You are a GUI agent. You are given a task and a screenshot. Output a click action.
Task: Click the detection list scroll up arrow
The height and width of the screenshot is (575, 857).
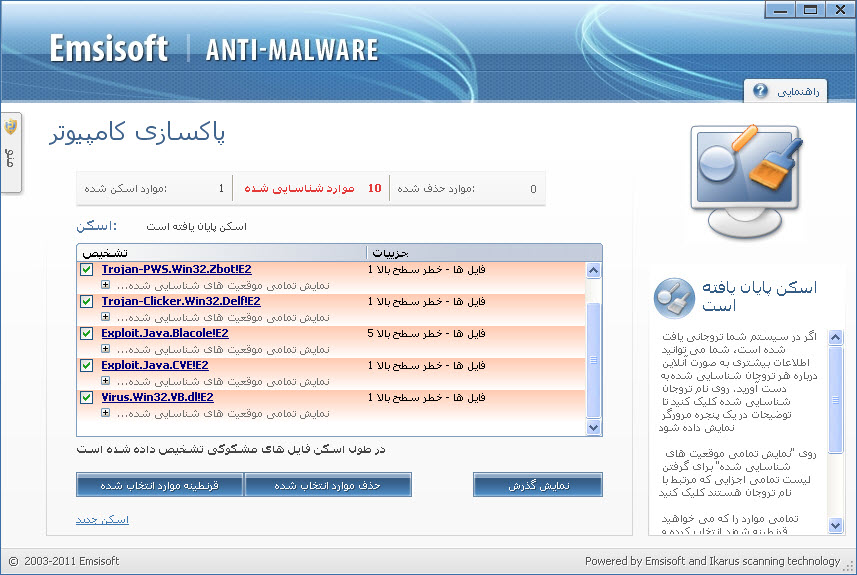pyautogui.click(x=594, y=271)
